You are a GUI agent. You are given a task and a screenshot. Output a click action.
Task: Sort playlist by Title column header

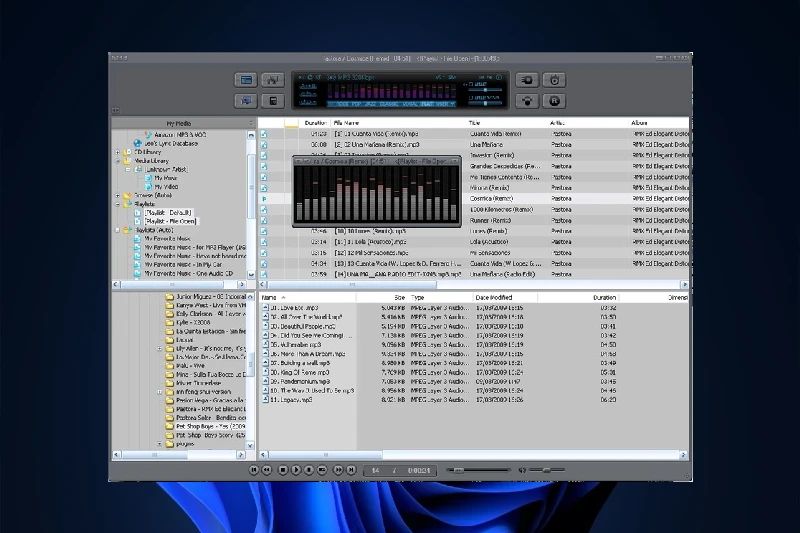[476, 123]
